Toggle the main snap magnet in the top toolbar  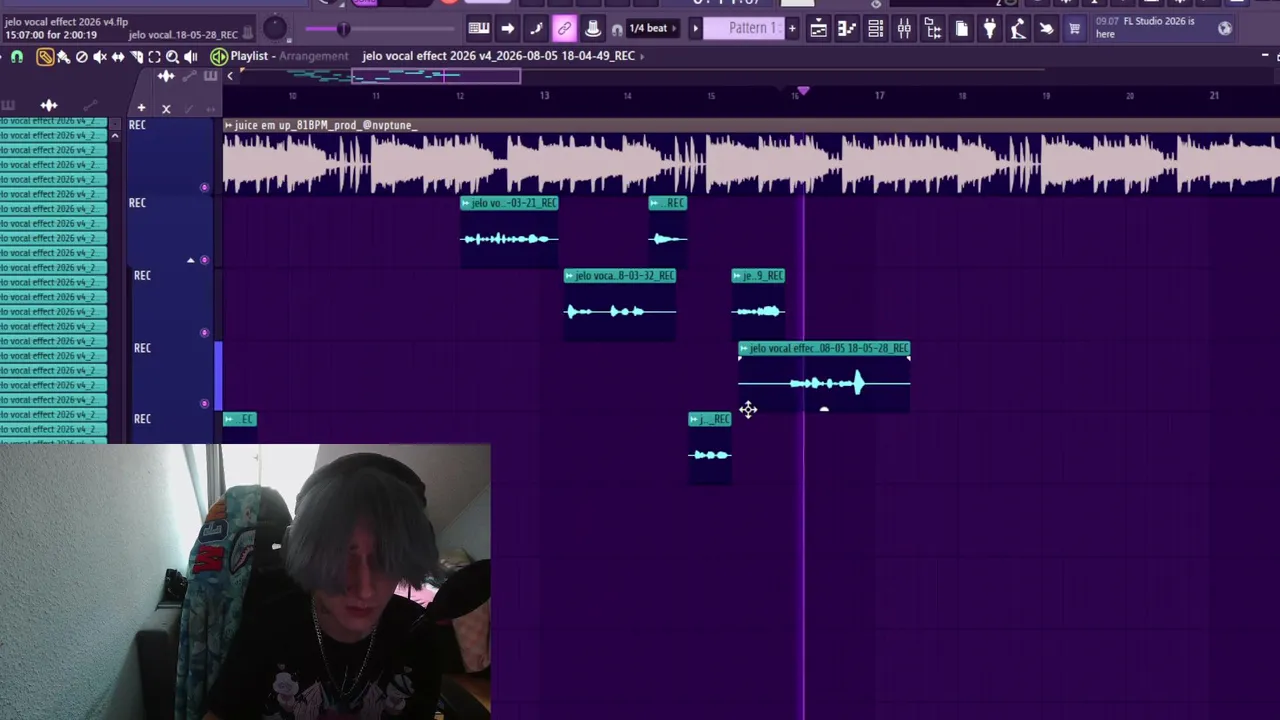[616, 29]
